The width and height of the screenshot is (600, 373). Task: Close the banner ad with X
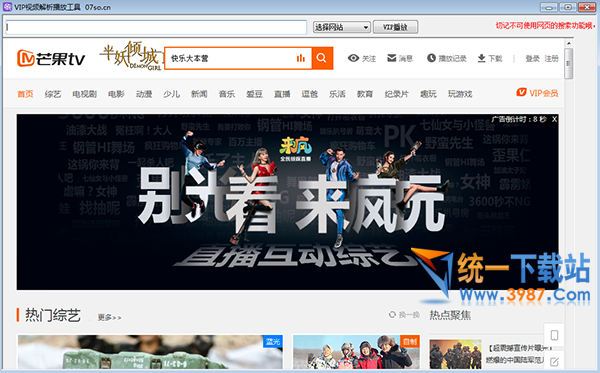(554, 119)
